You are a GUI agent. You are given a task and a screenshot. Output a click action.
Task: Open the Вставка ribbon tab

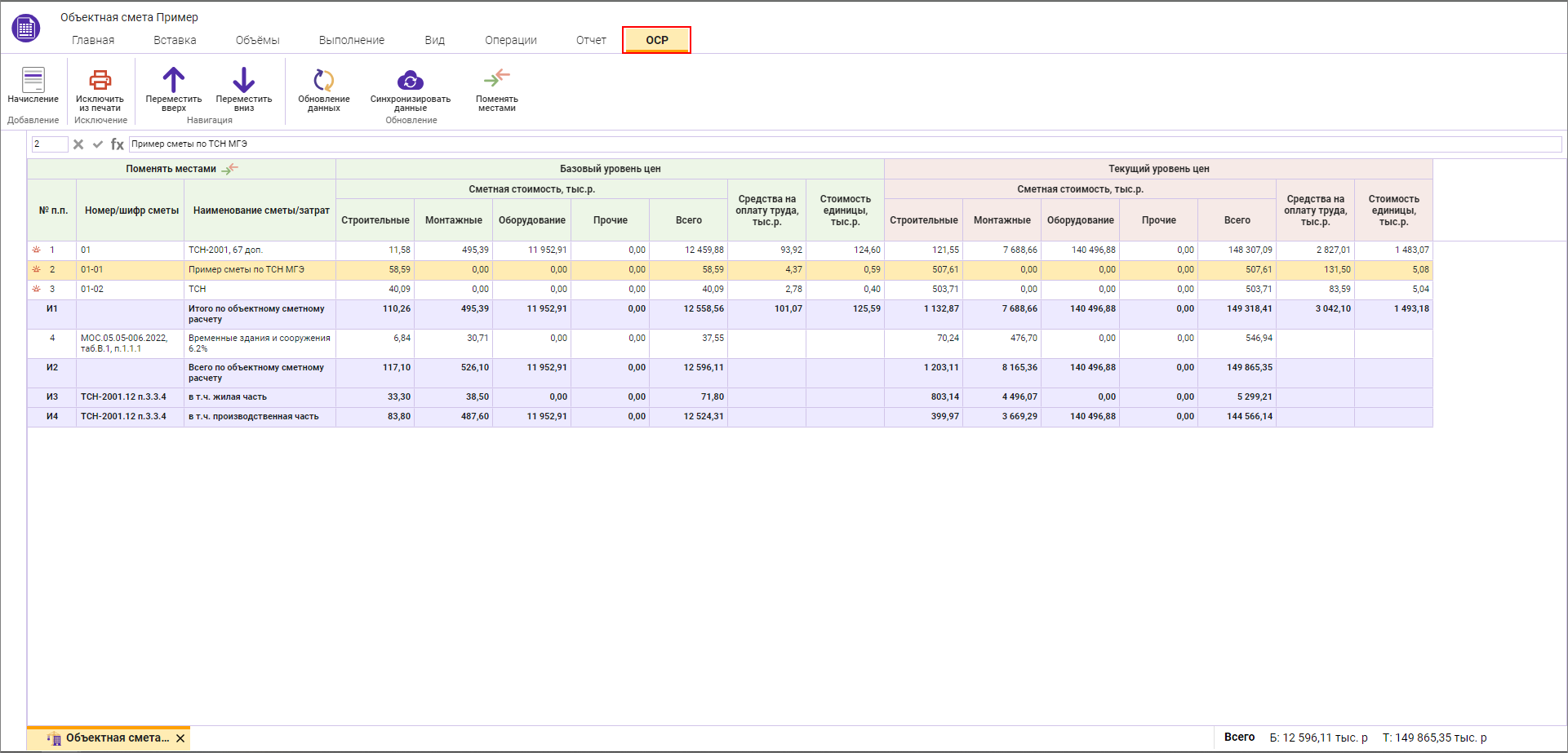175,40
